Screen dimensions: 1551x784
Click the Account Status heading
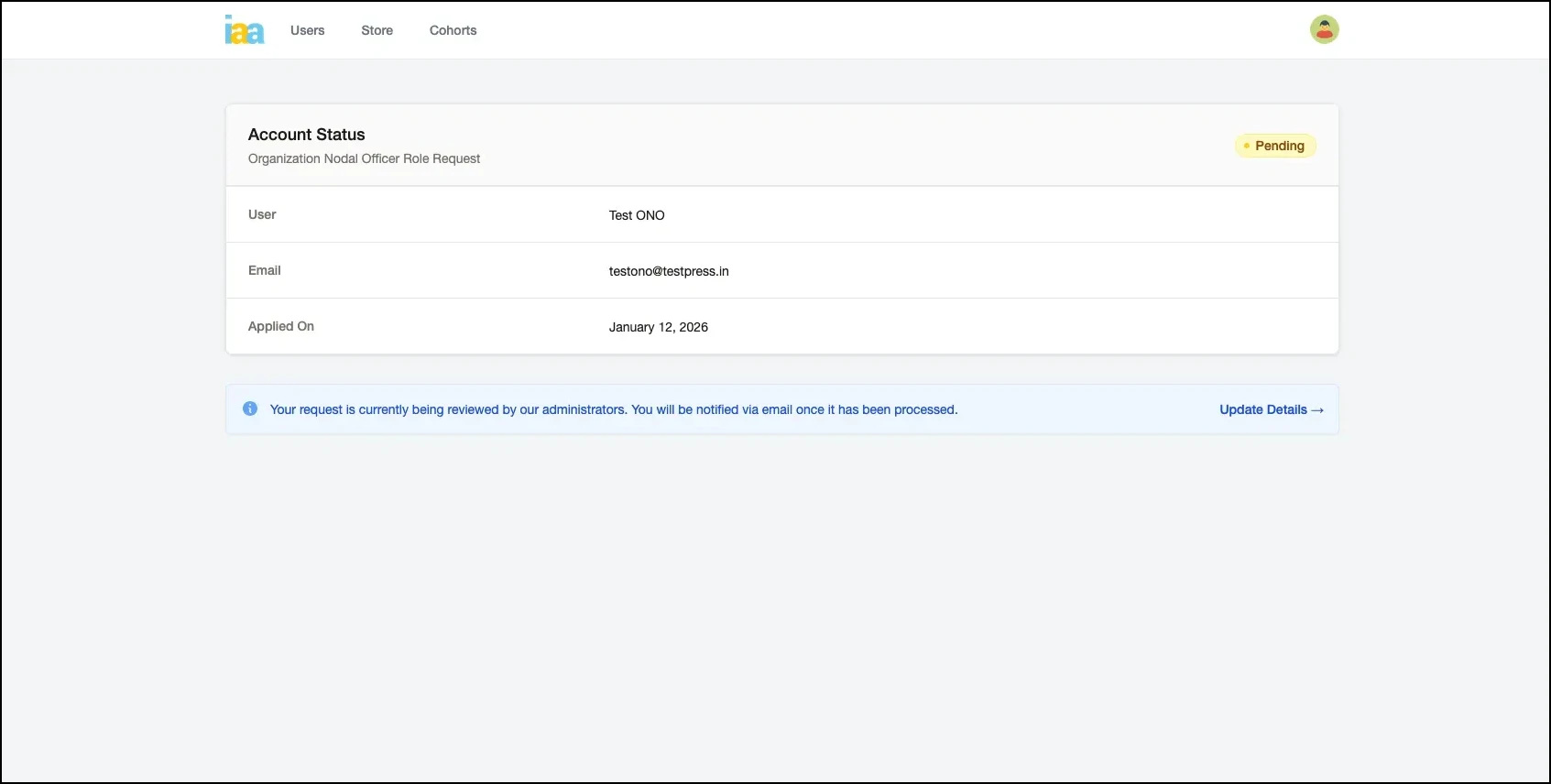click(306, 135)
